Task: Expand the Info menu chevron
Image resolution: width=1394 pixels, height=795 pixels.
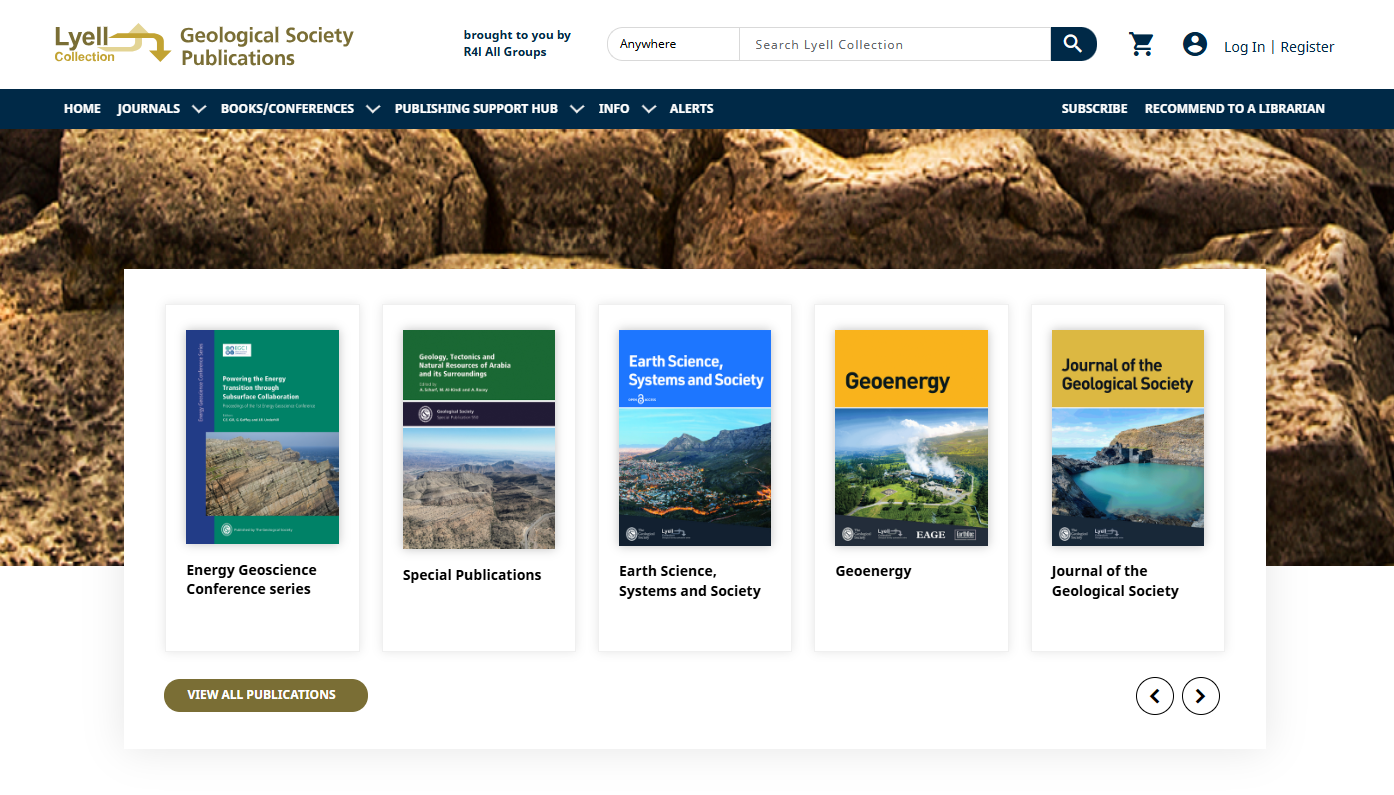Action: tap(649, 109)
